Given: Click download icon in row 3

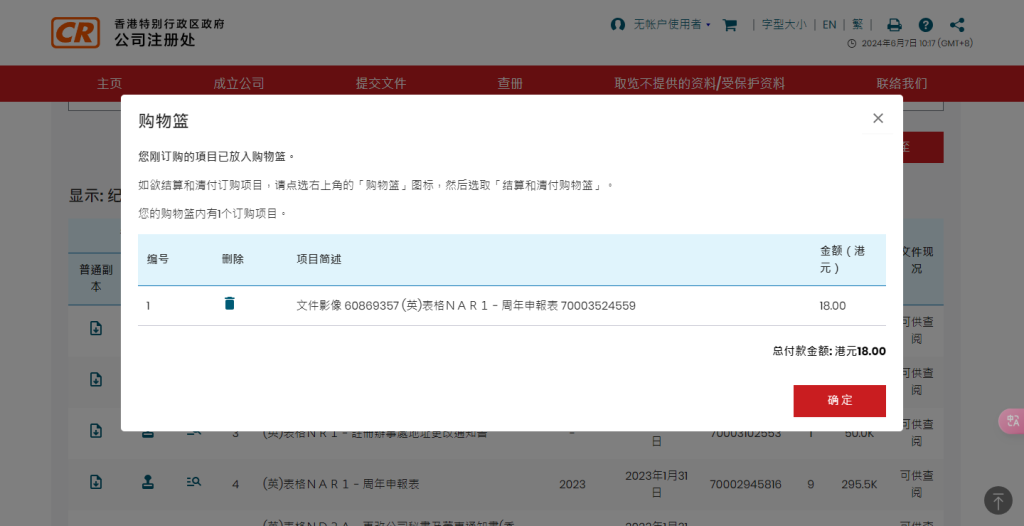Looking at the screenshot, I should 95,431.
